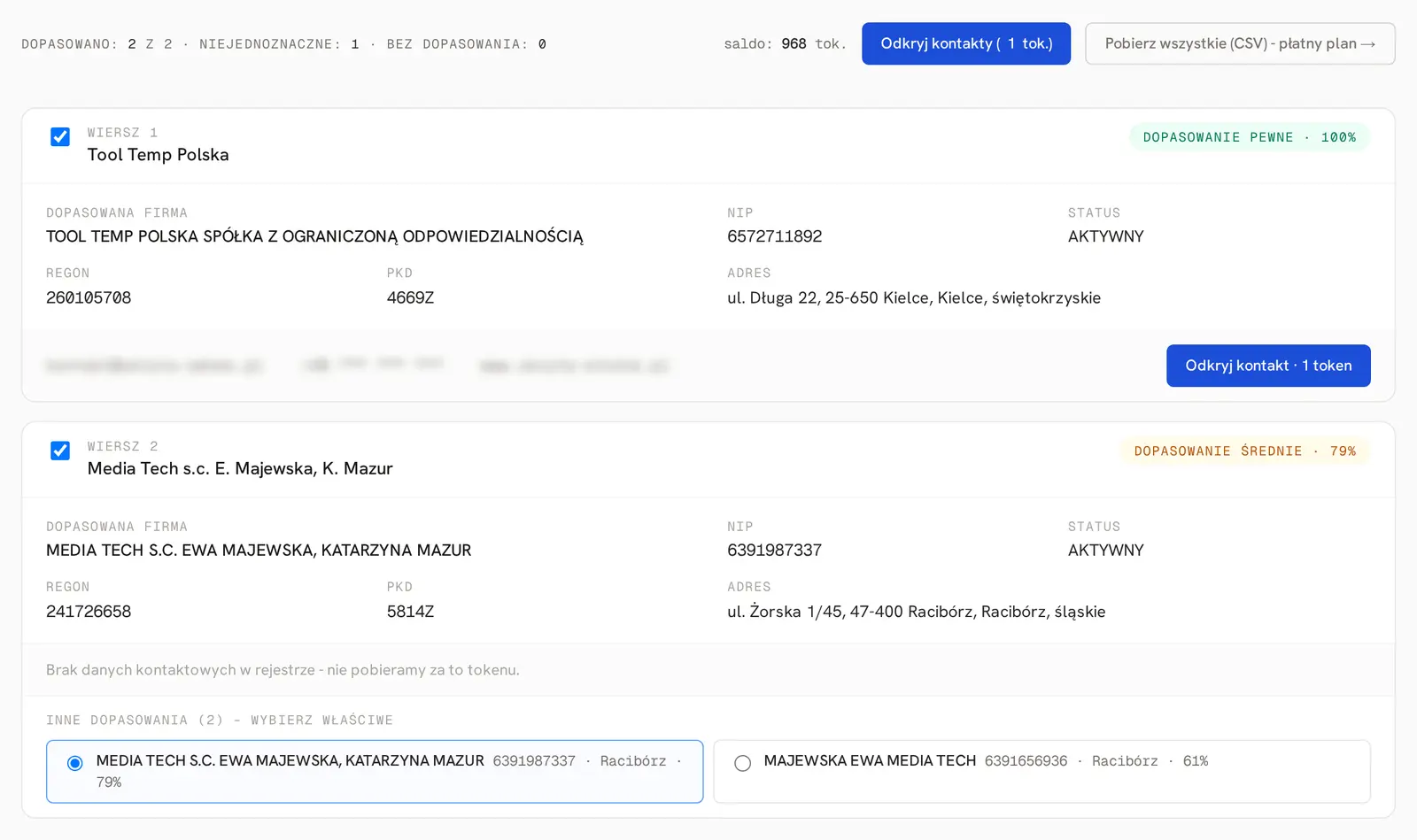The image size is (1417, 840).
Task: Click NIP 6391656936 in the alternative match
Action: (1026, 761)
